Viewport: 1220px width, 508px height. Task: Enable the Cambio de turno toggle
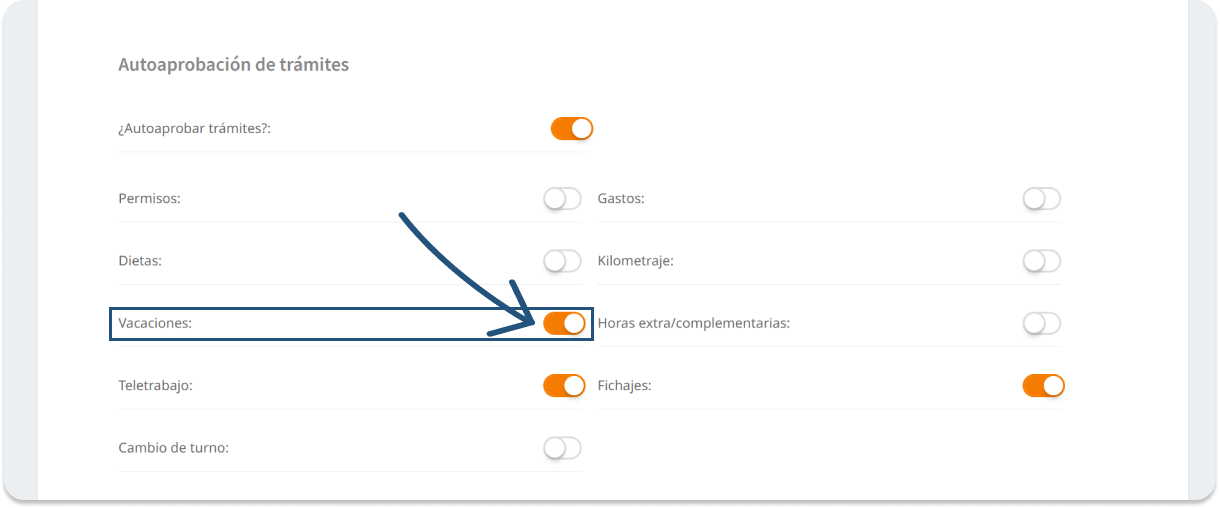[x=562, y=447]
